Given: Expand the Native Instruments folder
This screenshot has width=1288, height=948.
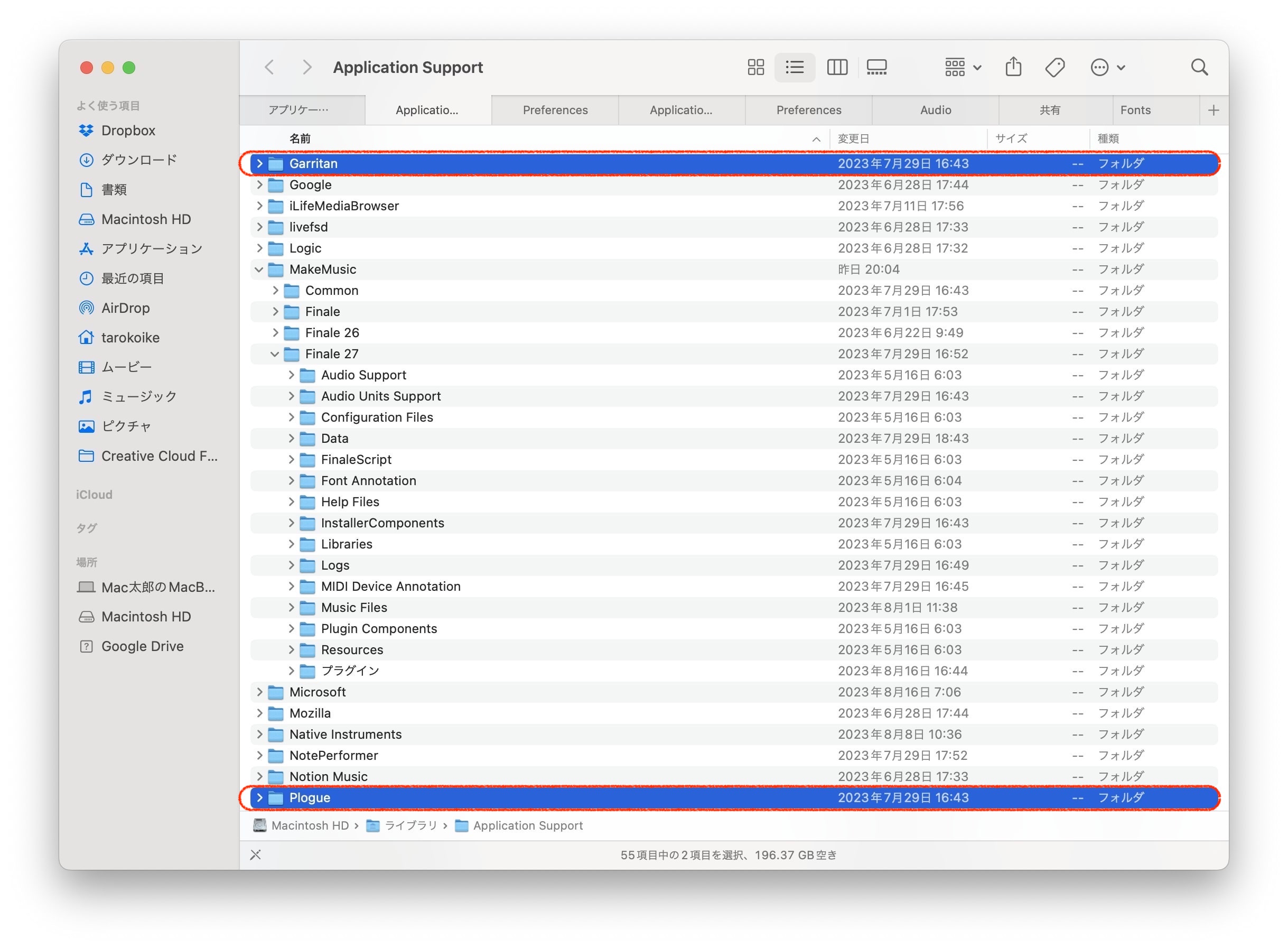Looking at the screenshot, I should 259,735.
